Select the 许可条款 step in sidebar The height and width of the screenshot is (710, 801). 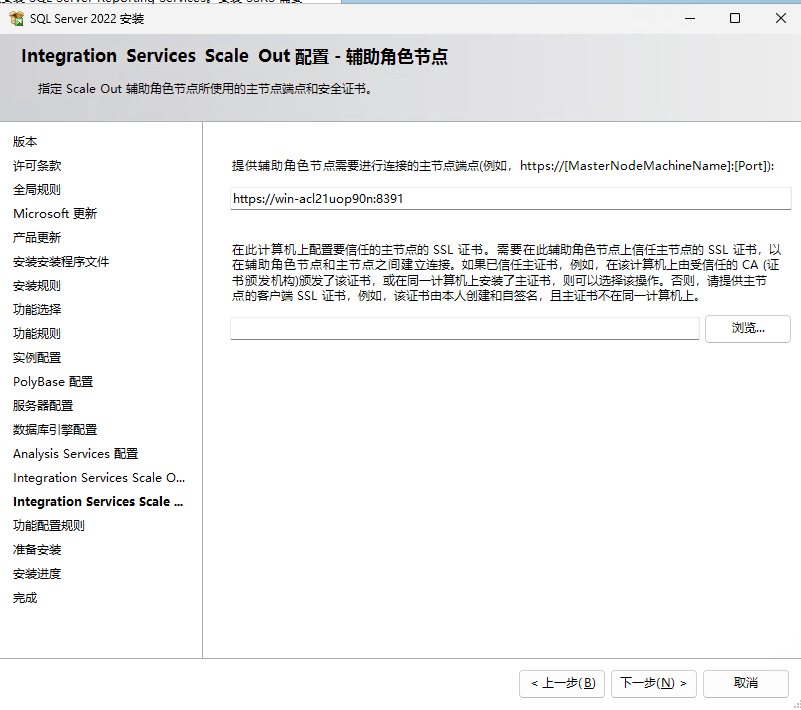[37, 165]
